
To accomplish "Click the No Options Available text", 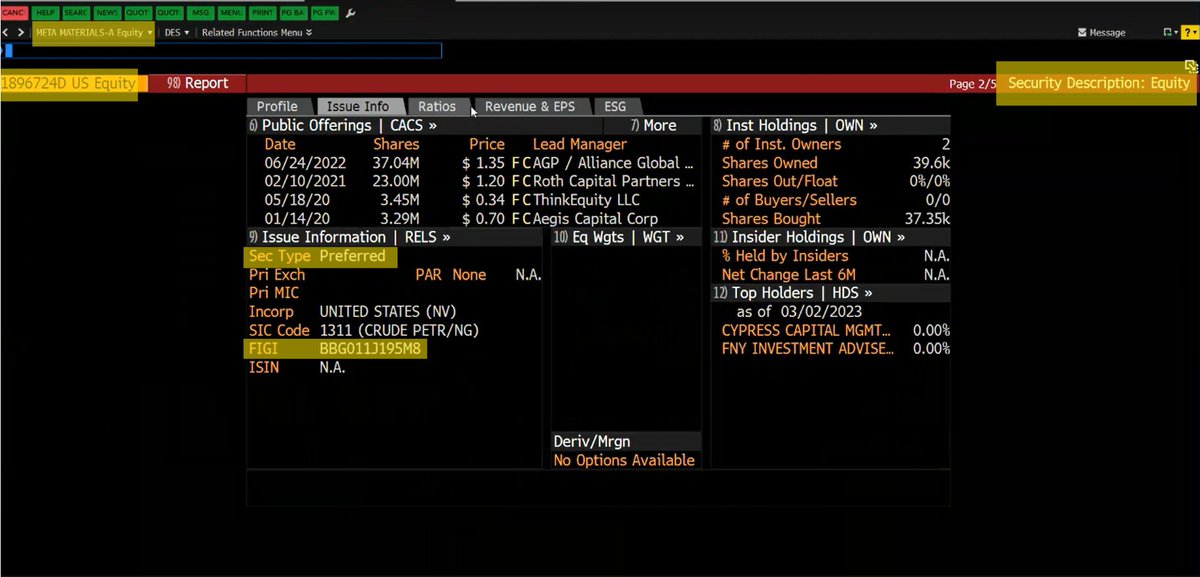I will click(624, 461).
